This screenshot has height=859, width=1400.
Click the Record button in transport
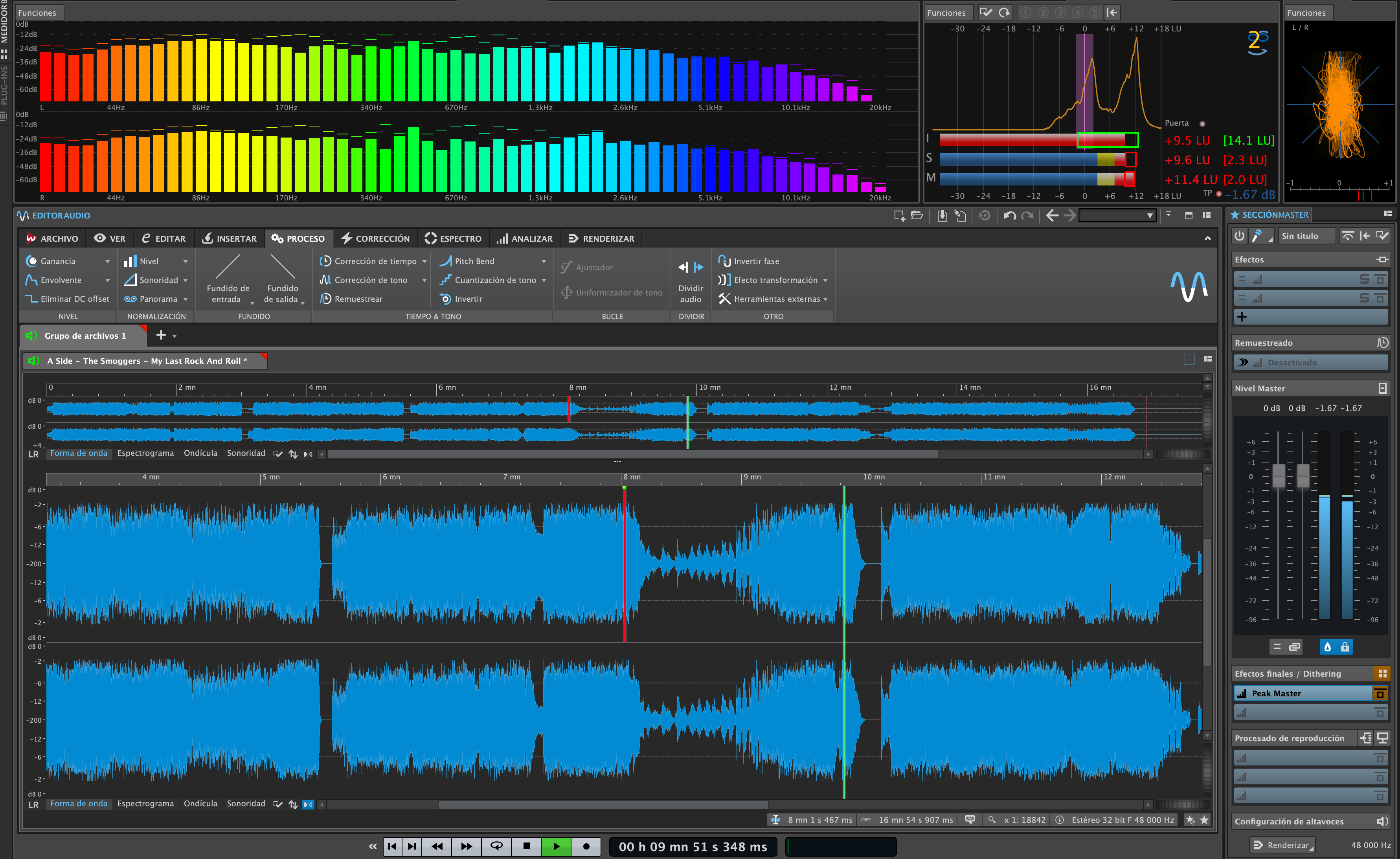point(586,846)
